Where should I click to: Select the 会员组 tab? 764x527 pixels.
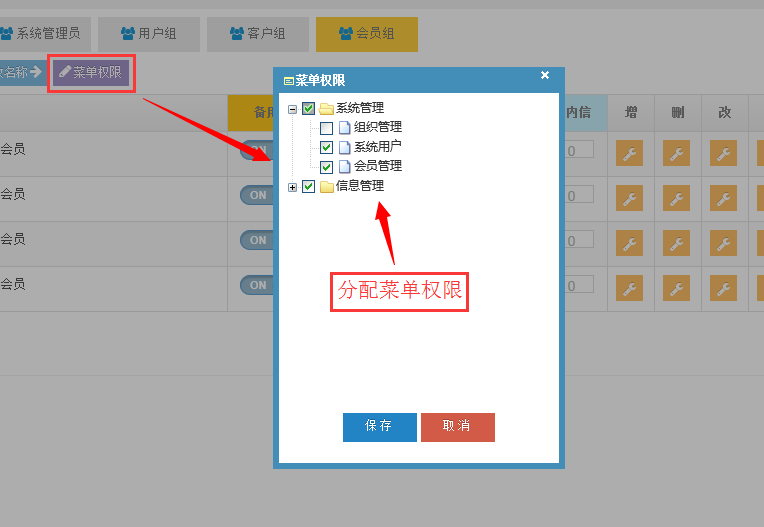click(367, 34)
